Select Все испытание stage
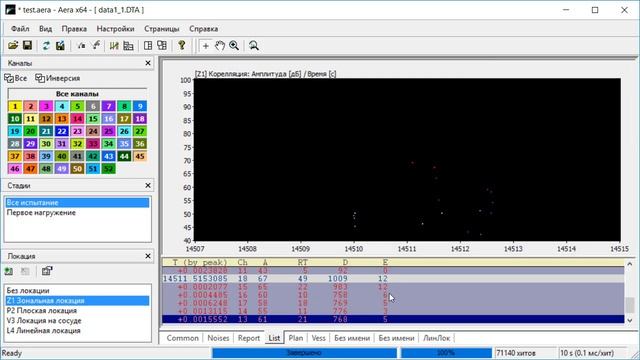The width and height of the screenshot is (640, 360). (77, 203)
